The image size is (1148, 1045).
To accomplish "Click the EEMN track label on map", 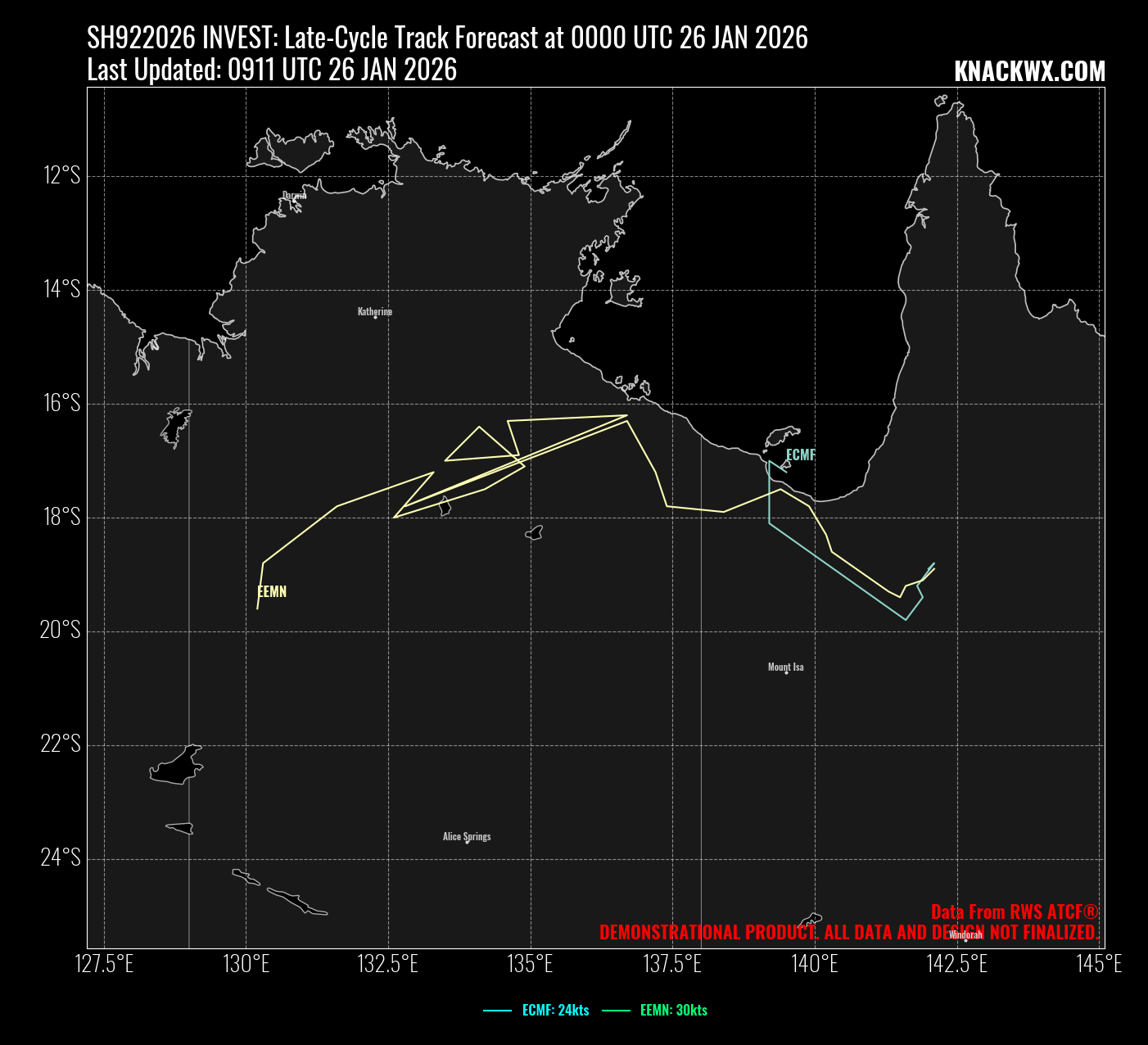I will click(272, 592).
